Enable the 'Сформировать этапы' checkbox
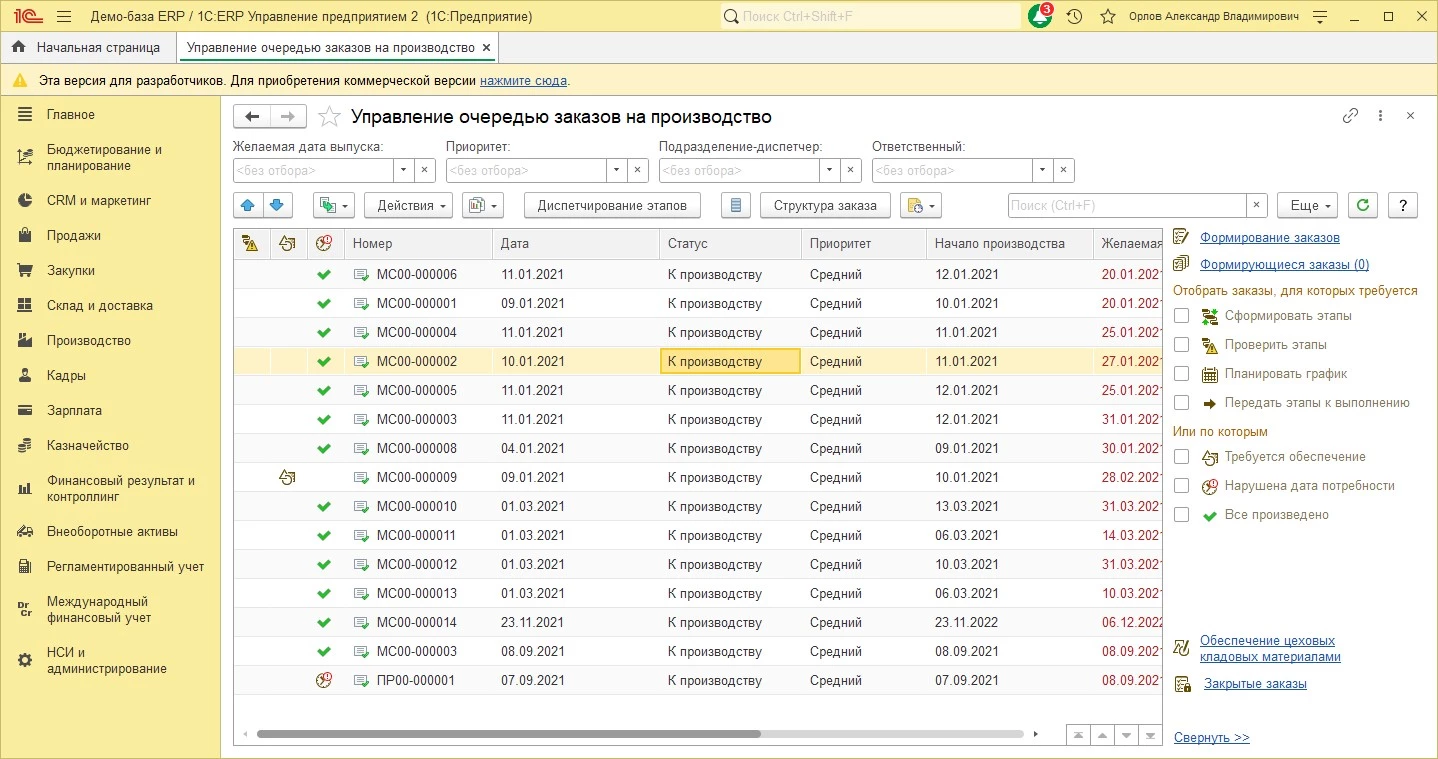This screenshot has height=759, width=1438. point(1182,316)
